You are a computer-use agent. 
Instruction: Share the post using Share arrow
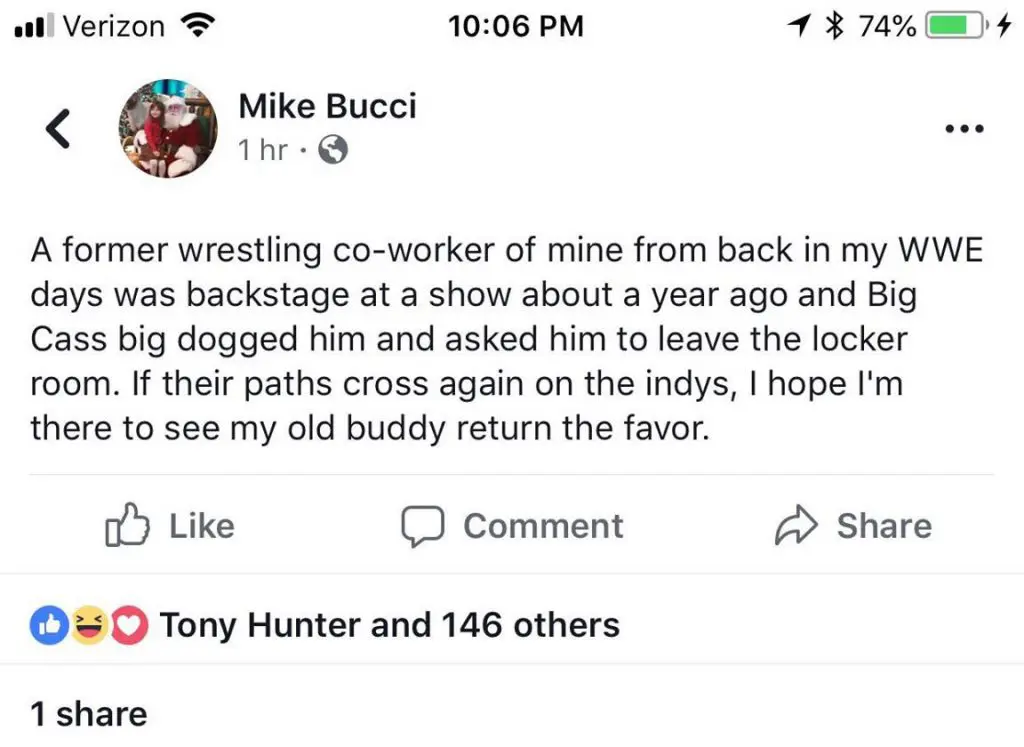pyautogui.click(x=853, y=526)
